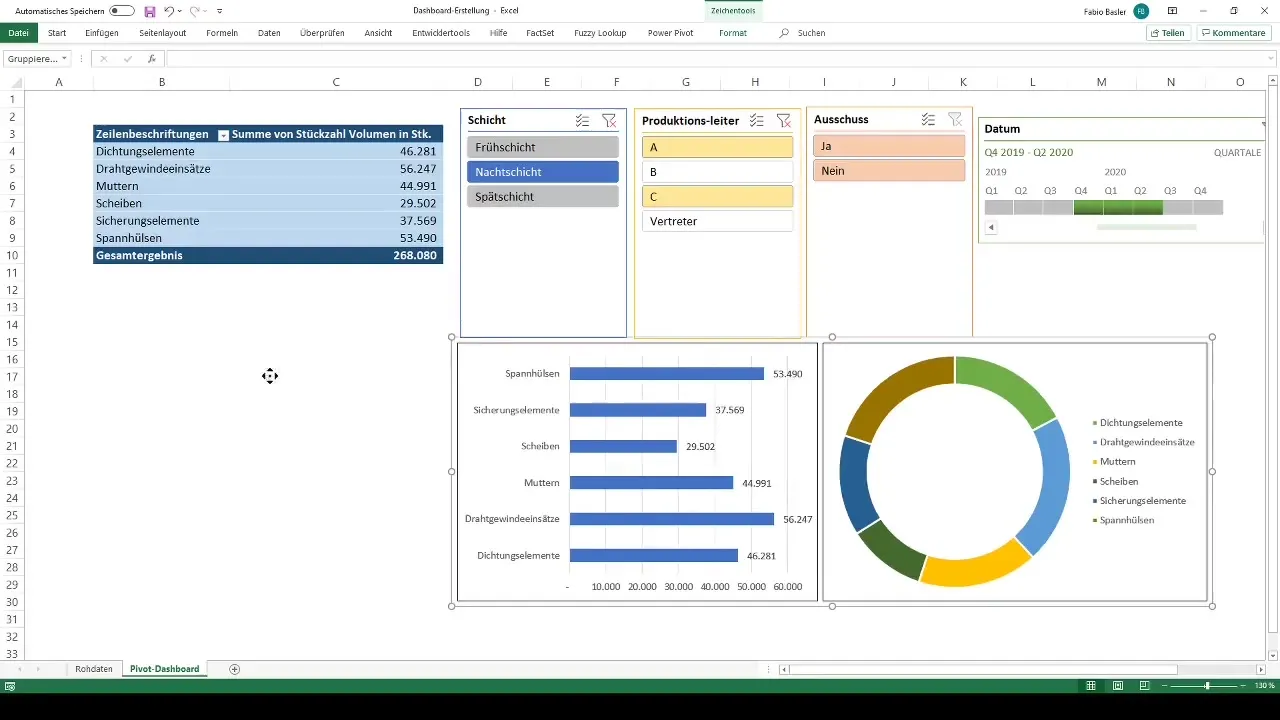Image resolution: width=1280 pixels, height=720 pixels.
Task: Open the Datei tab
Action: tap(18, 33)
